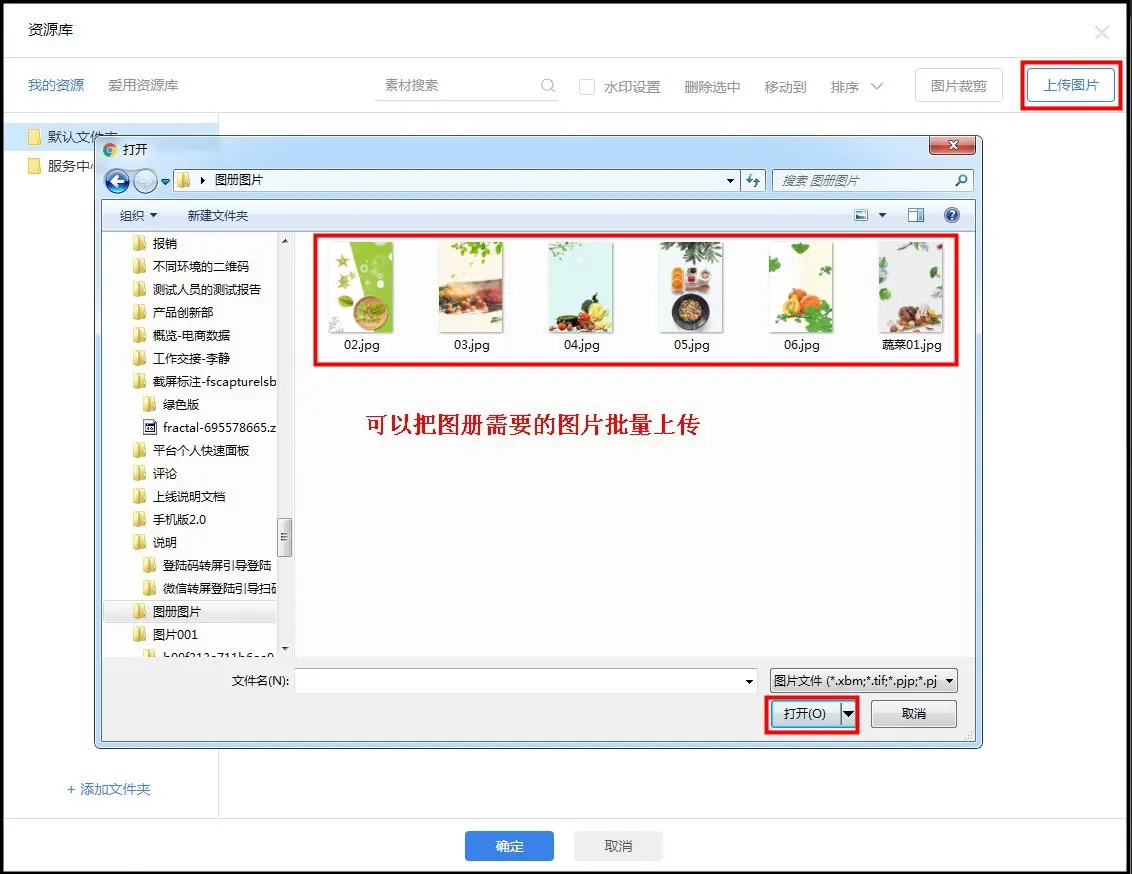Open the 图片文件 file type dropdown
Viewport: 1132px width, 874px height.
tap(864, 681)
